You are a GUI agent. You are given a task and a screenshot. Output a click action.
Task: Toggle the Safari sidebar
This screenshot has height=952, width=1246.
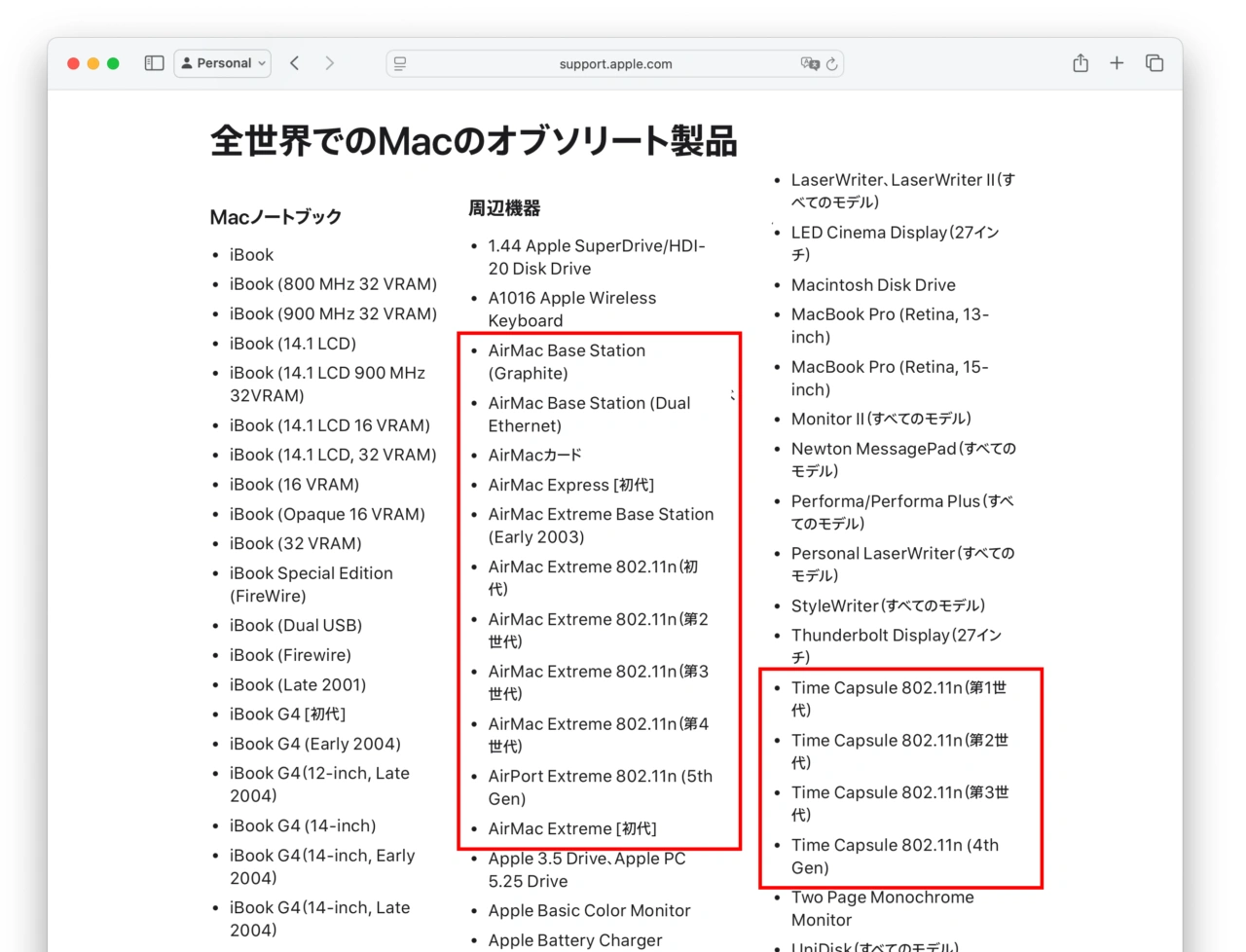point(154,63)
